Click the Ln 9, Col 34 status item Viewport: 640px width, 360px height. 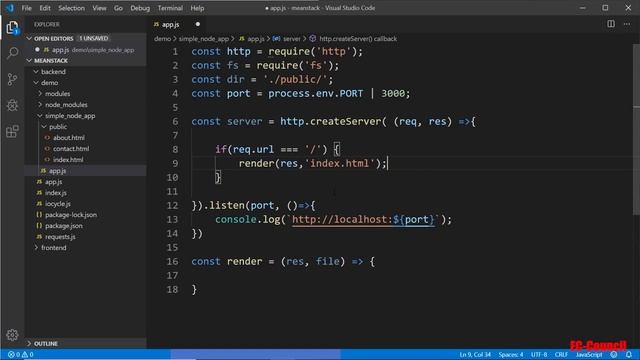475,354
